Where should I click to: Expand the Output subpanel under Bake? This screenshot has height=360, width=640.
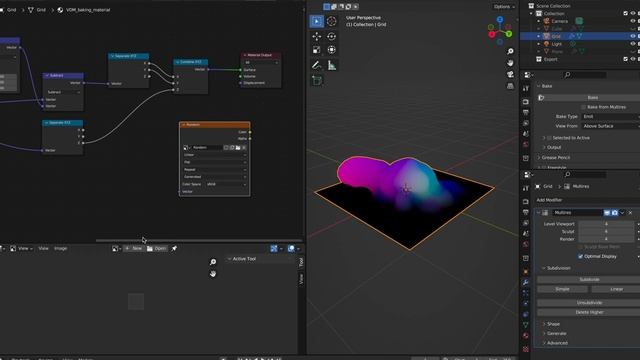[553, 147]
